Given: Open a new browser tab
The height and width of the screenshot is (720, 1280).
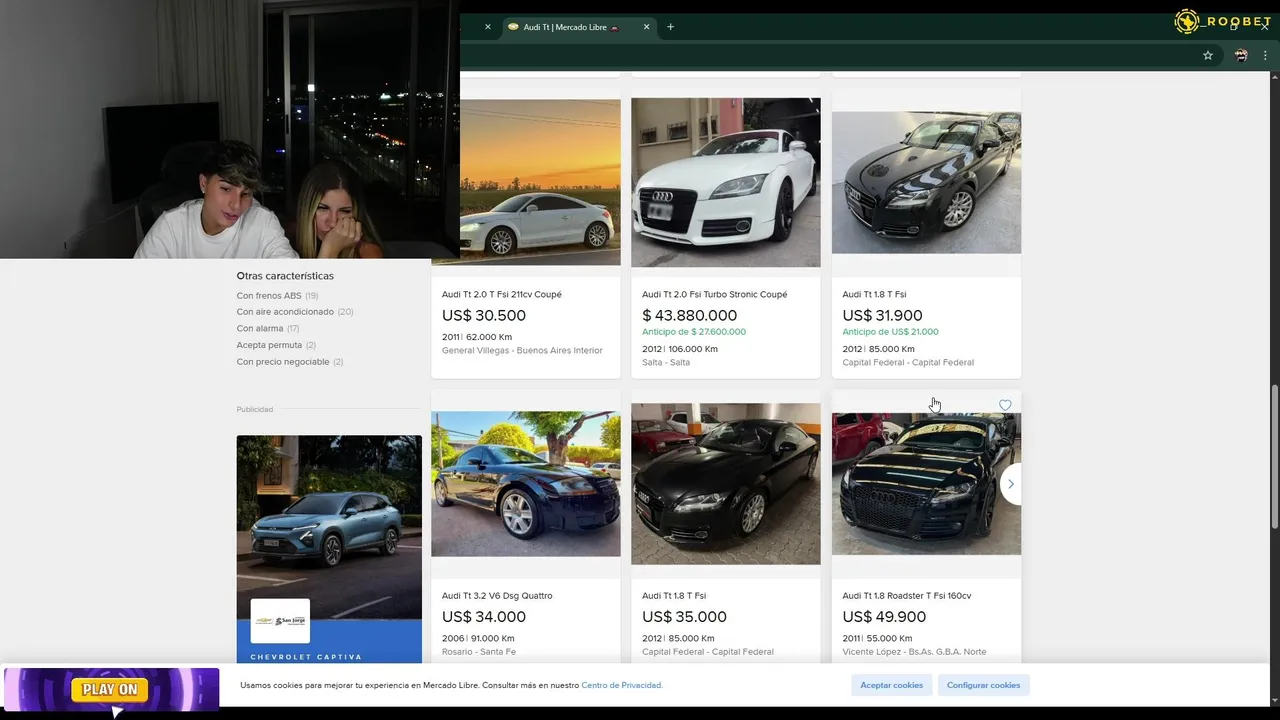Looking at the screenshot, I should (670, 27).
